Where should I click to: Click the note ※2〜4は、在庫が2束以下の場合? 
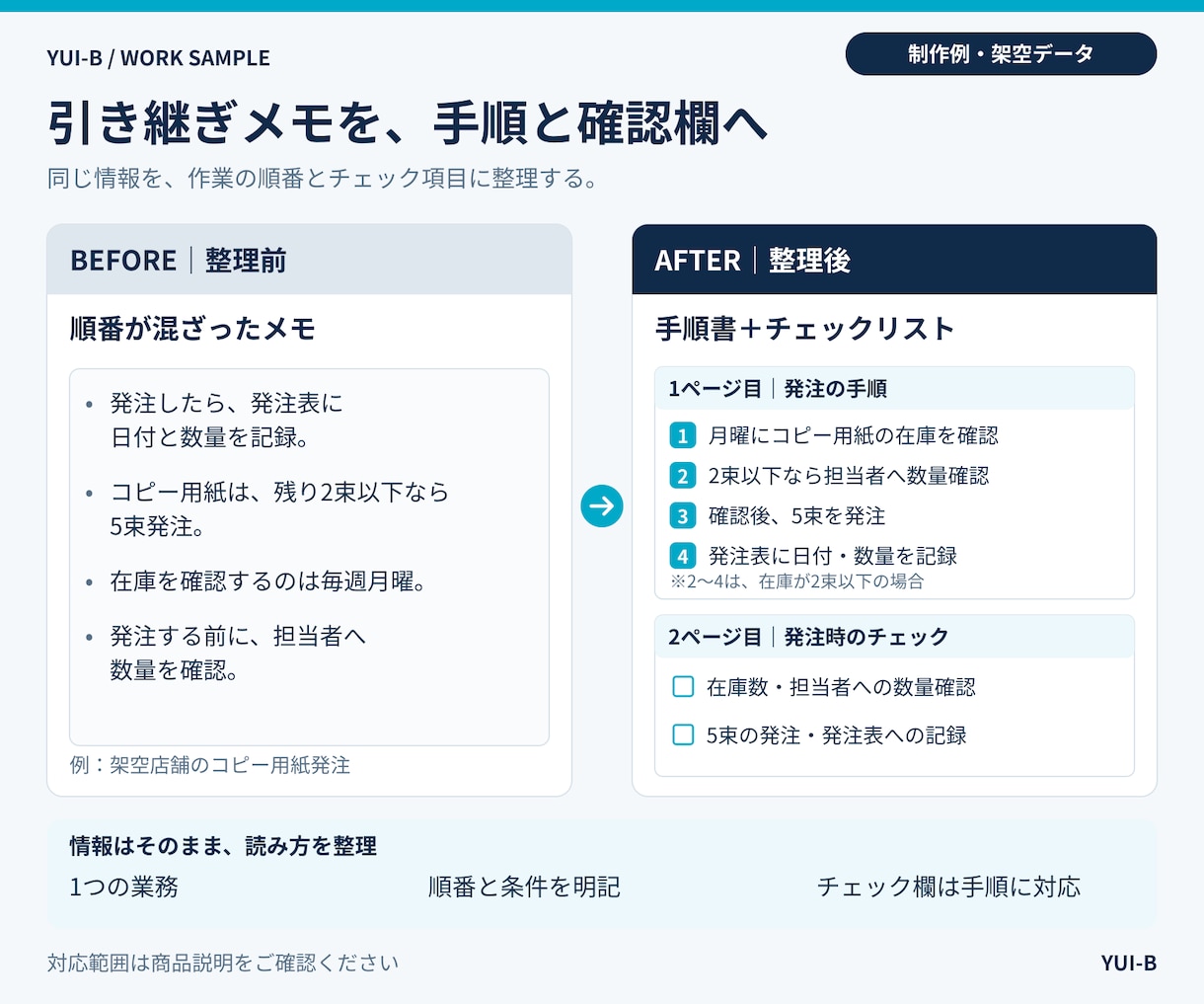[x=797, y=581]
